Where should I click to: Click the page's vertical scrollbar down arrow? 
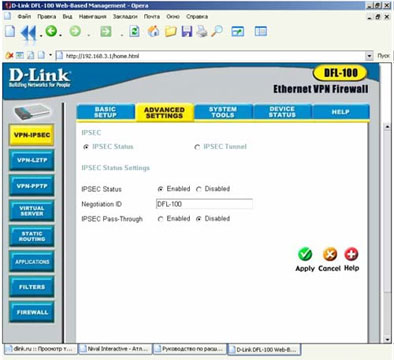[x=387, y=339]
